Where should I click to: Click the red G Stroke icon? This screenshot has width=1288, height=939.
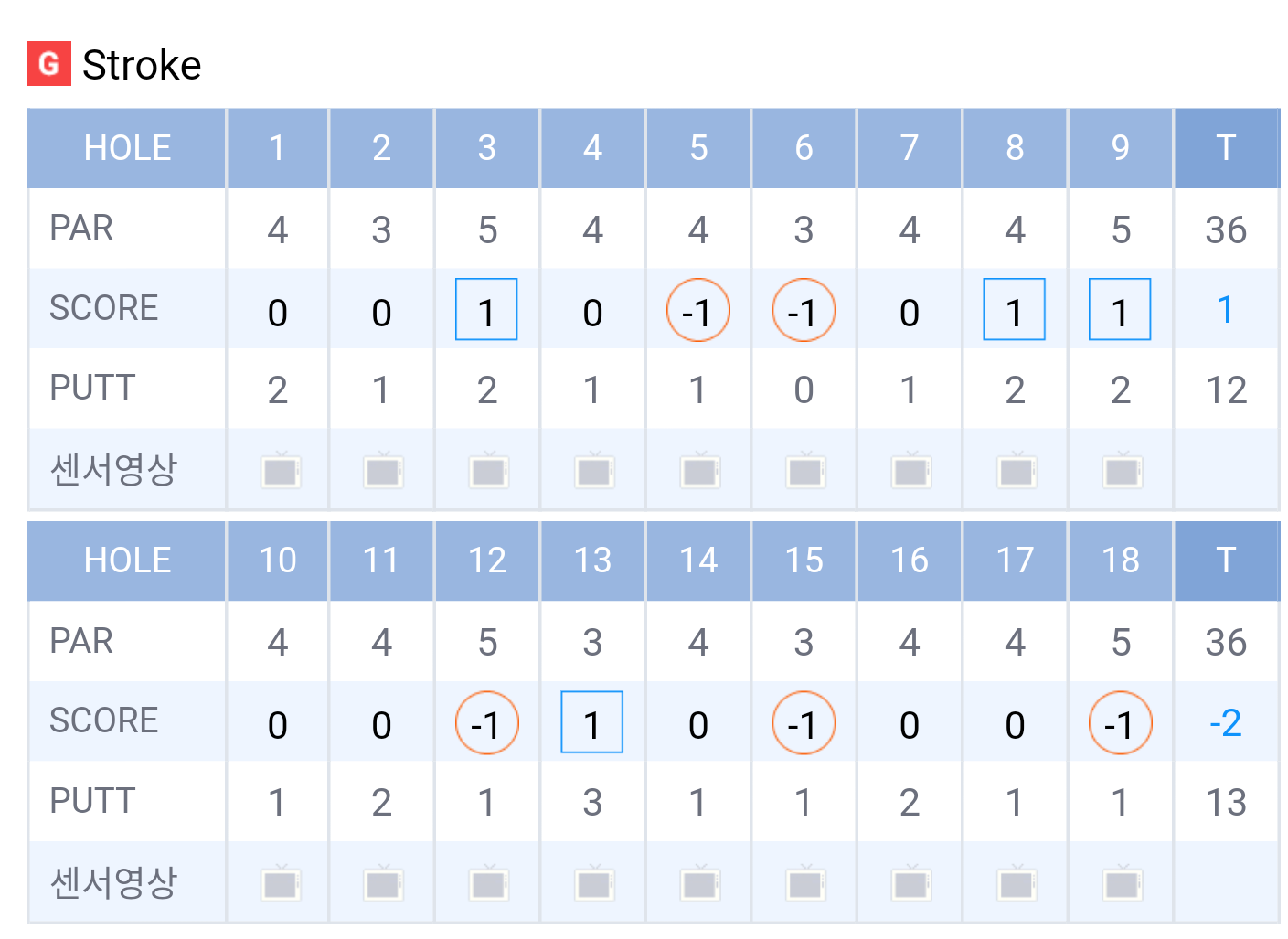pyautogui.click(x=48, y=64)
